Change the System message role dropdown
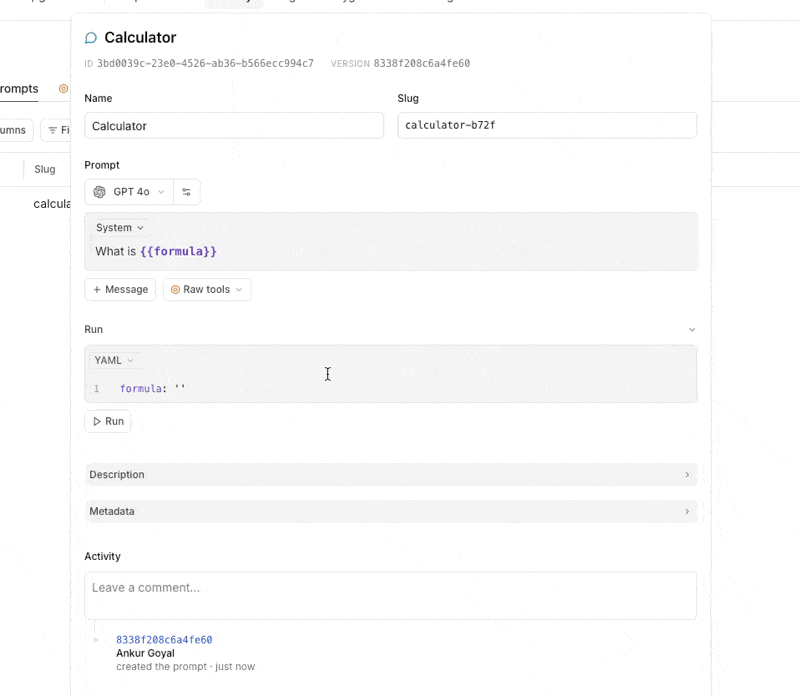 (x=119, y=228)
